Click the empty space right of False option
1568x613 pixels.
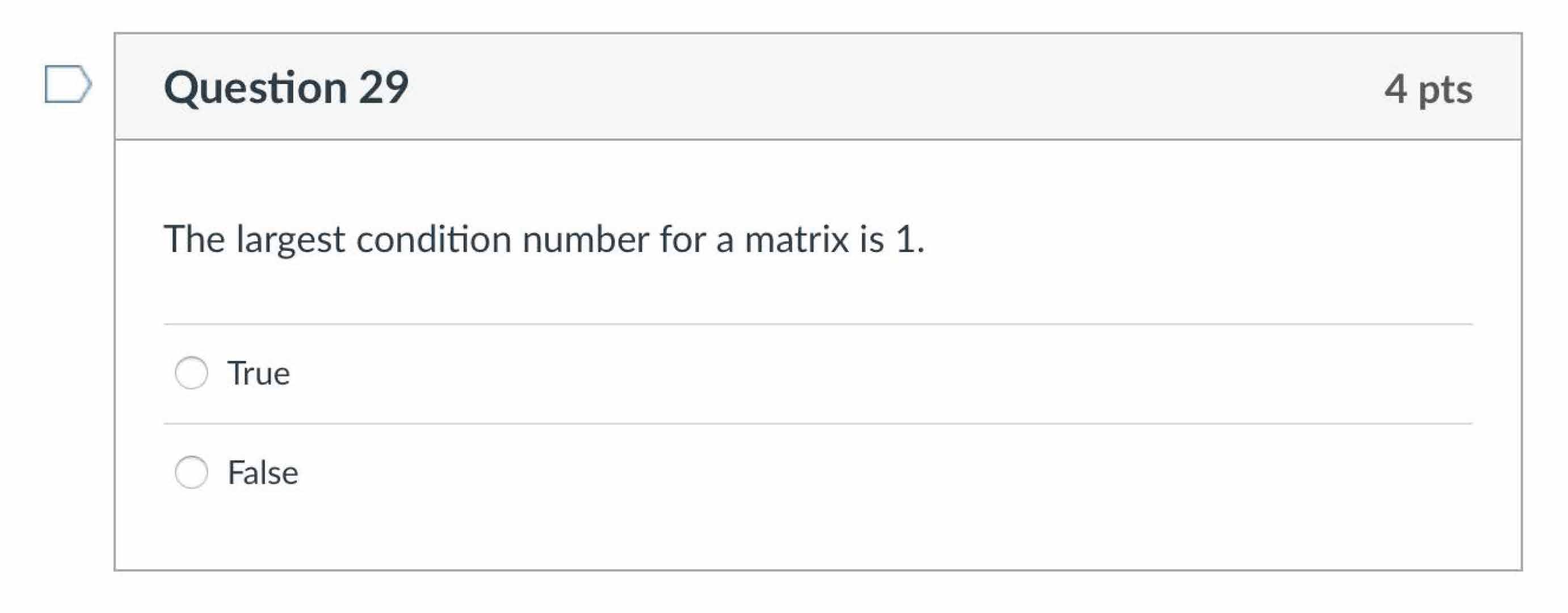852,473
